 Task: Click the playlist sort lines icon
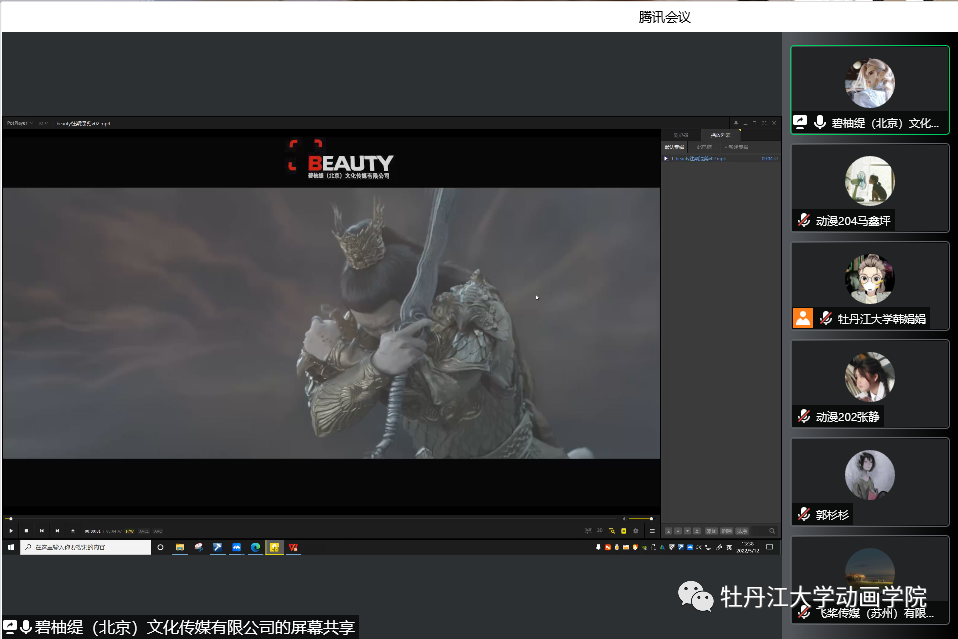click(x=697, y=531)
